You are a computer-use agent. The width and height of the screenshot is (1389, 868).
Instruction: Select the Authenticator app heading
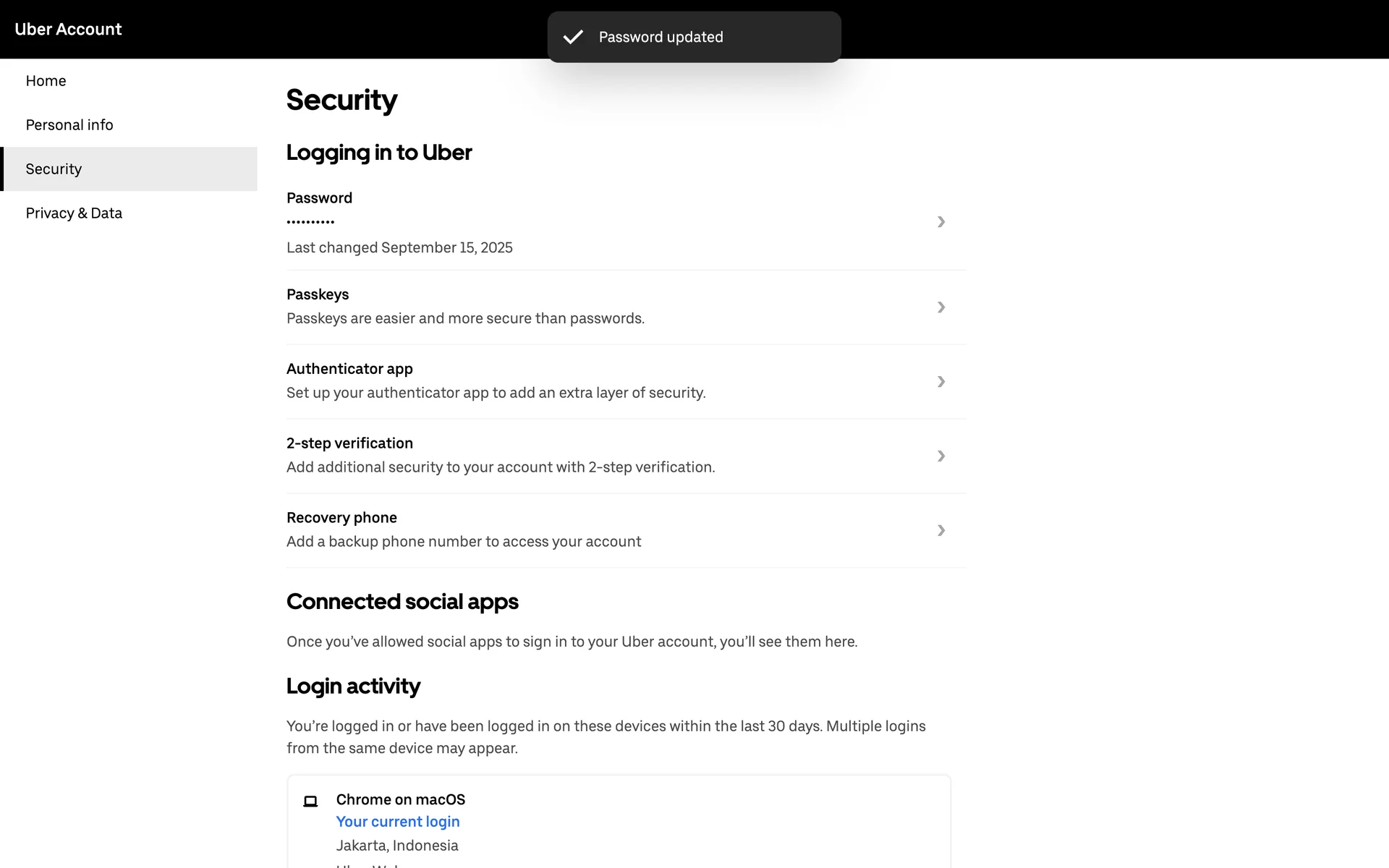pyautogui.click(x=349, y=369)
